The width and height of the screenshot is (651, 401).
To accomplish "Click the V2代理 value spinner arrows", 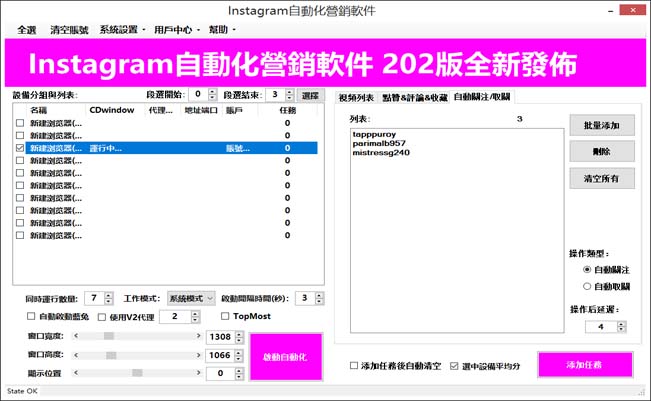I will [195, 317].
